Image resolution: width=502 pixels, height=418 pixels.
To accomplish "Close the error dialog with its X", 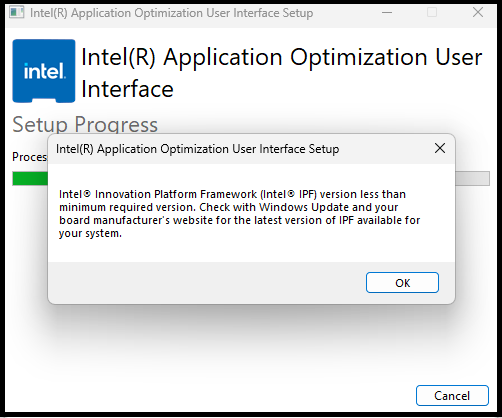I will coord(440,148).
